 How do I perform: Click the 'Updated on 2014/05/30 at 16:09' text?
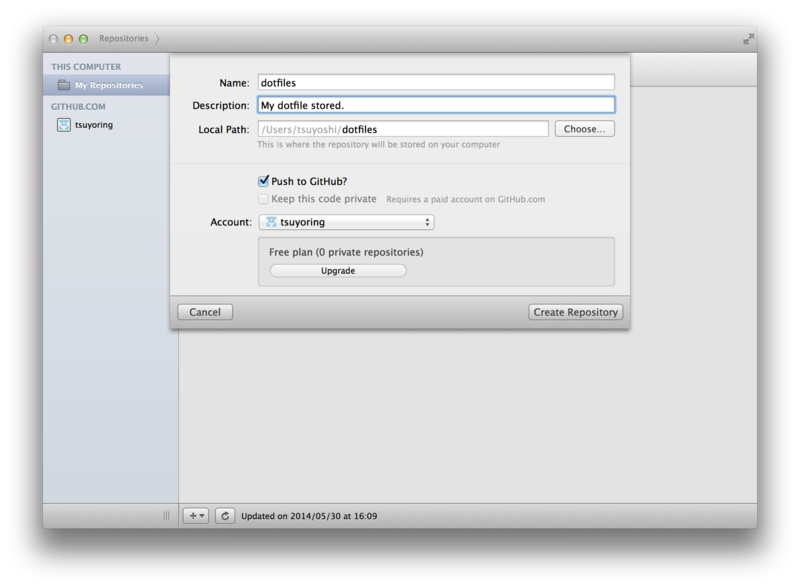[309, 516]
